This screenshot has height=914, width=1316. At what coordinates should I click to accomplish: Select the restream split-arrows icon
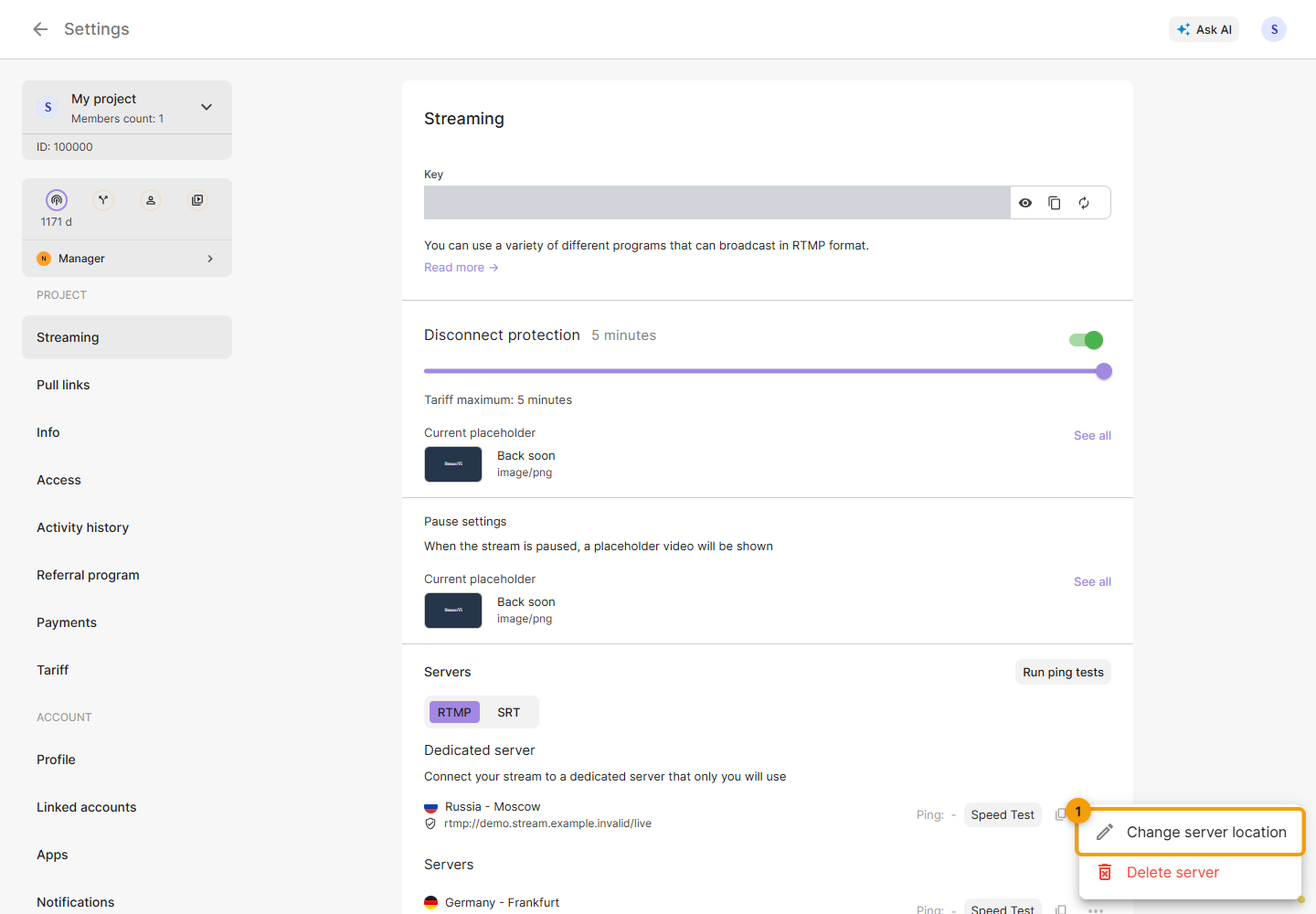point(103,200)
